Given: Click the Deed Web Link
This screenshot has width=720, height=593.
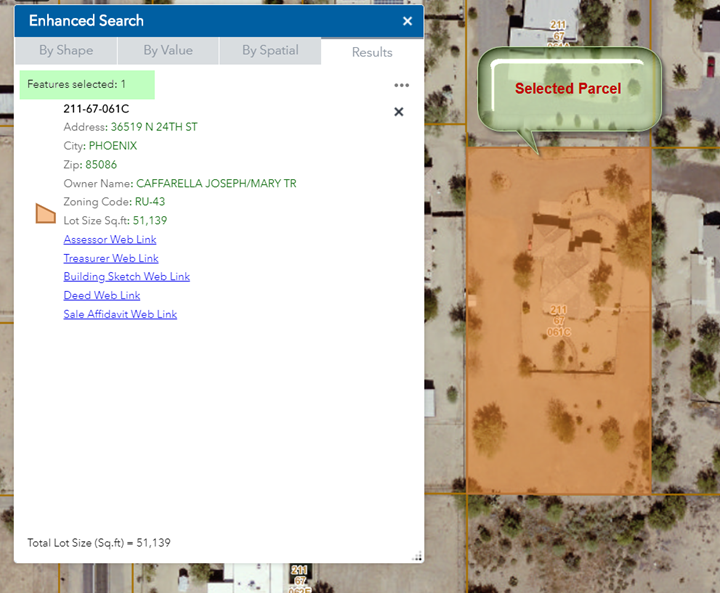Looking at the screenshot, I should coord(102,296).
